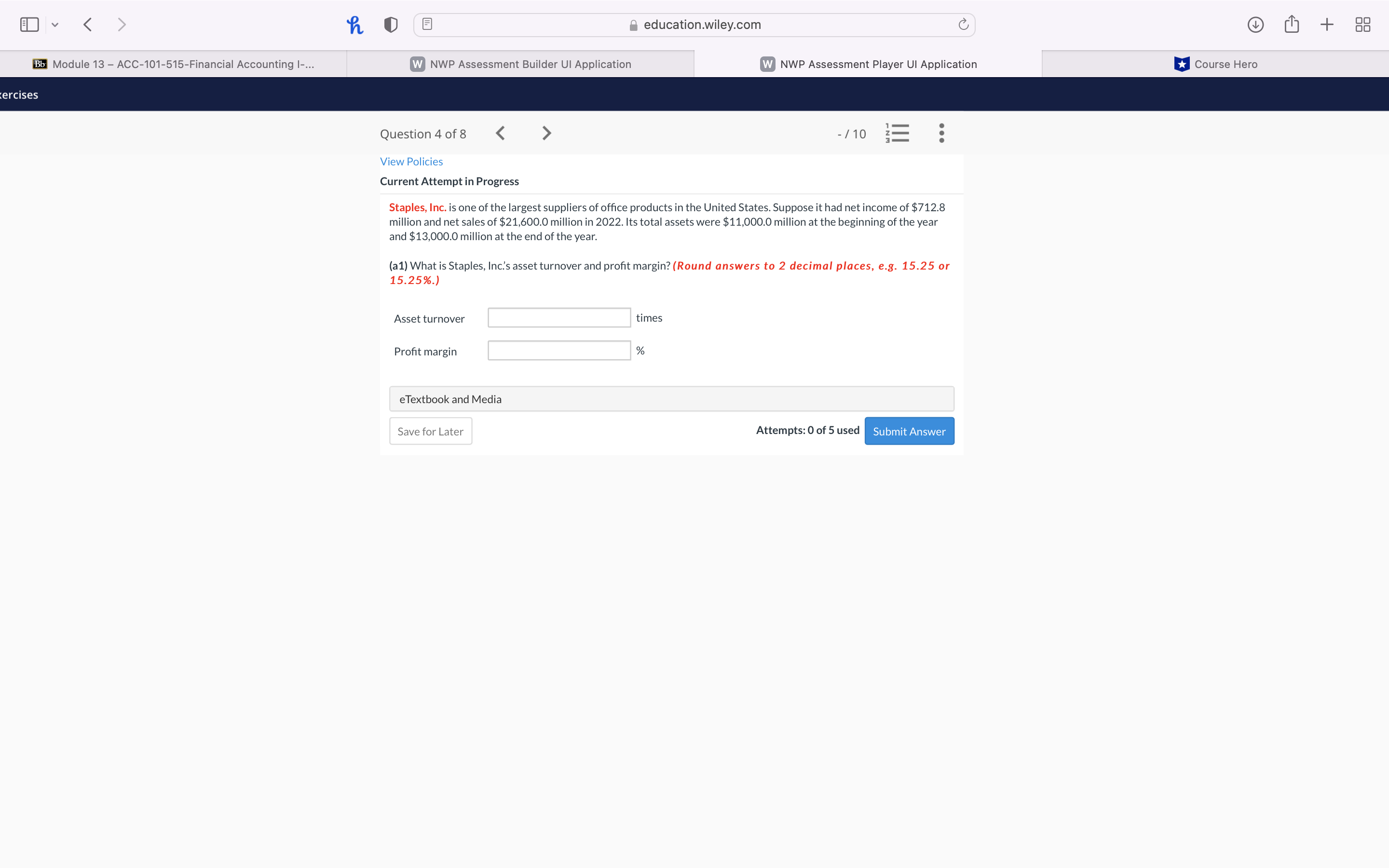Open the View Policies link

[411, 162]
